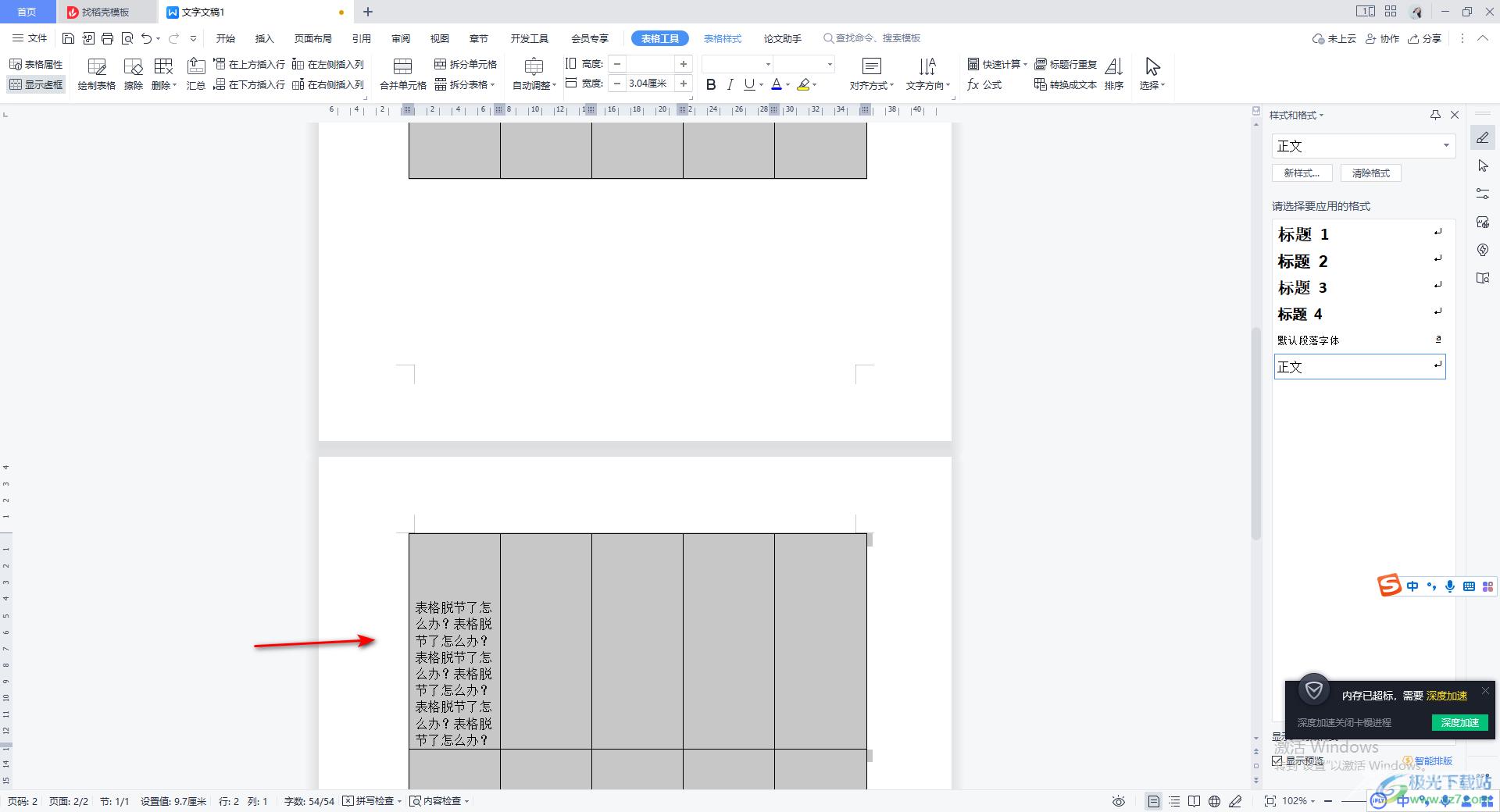Click 合并单元格 merge cells
The image size is (1500, 812).
click(403, 74)
